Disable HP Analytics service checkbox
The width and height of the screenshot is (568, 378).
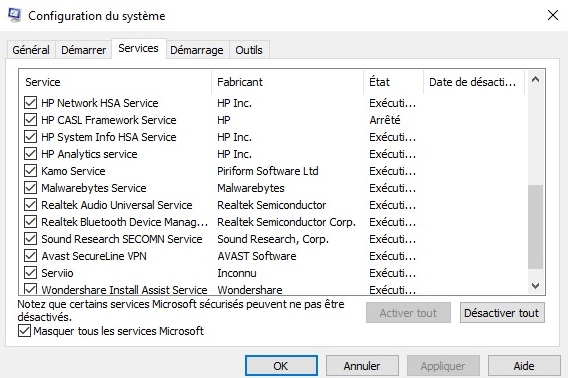[x=30, y=154]
